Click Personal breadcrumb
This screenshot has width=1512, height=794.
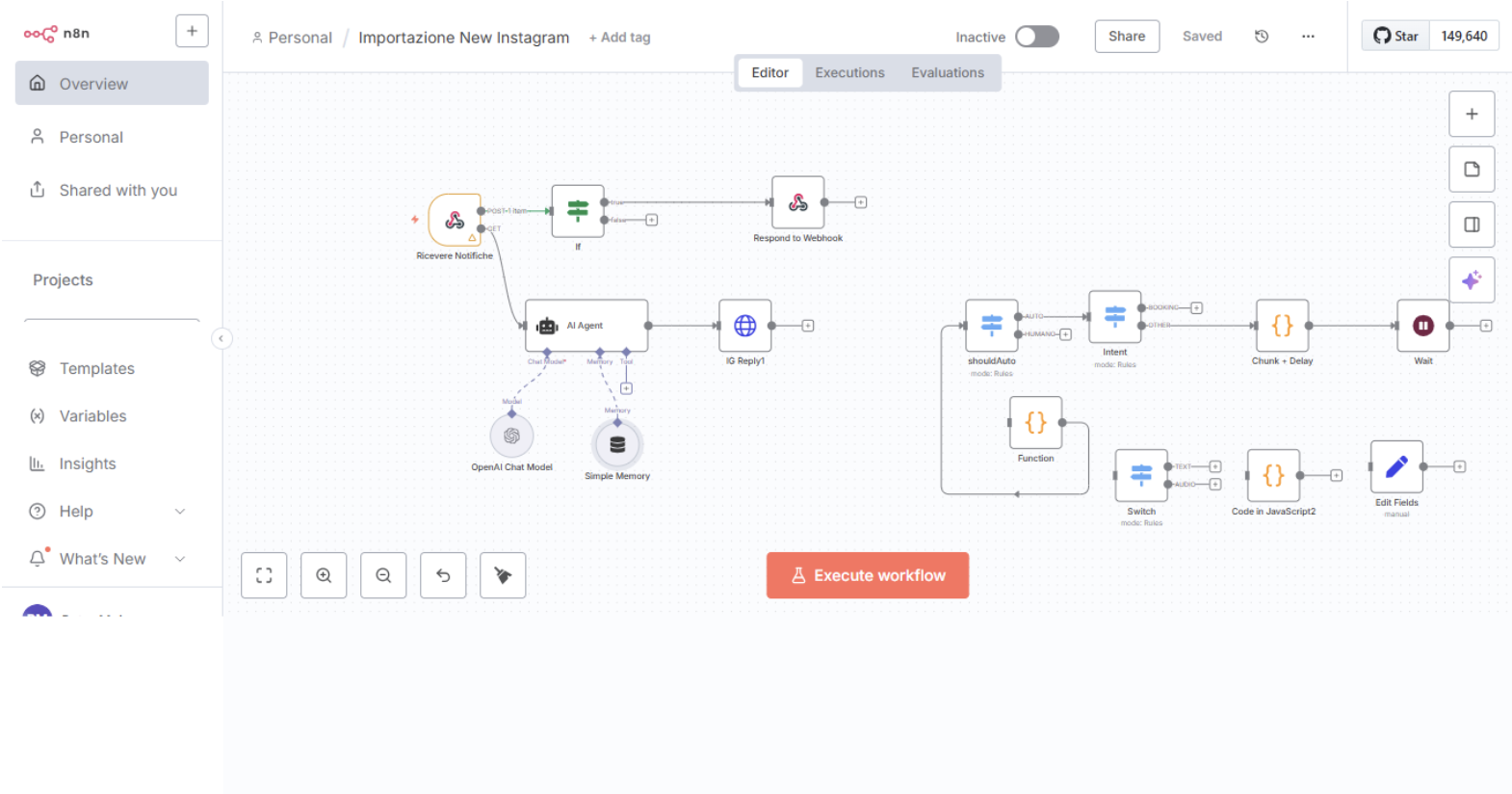tap(292, 38)
